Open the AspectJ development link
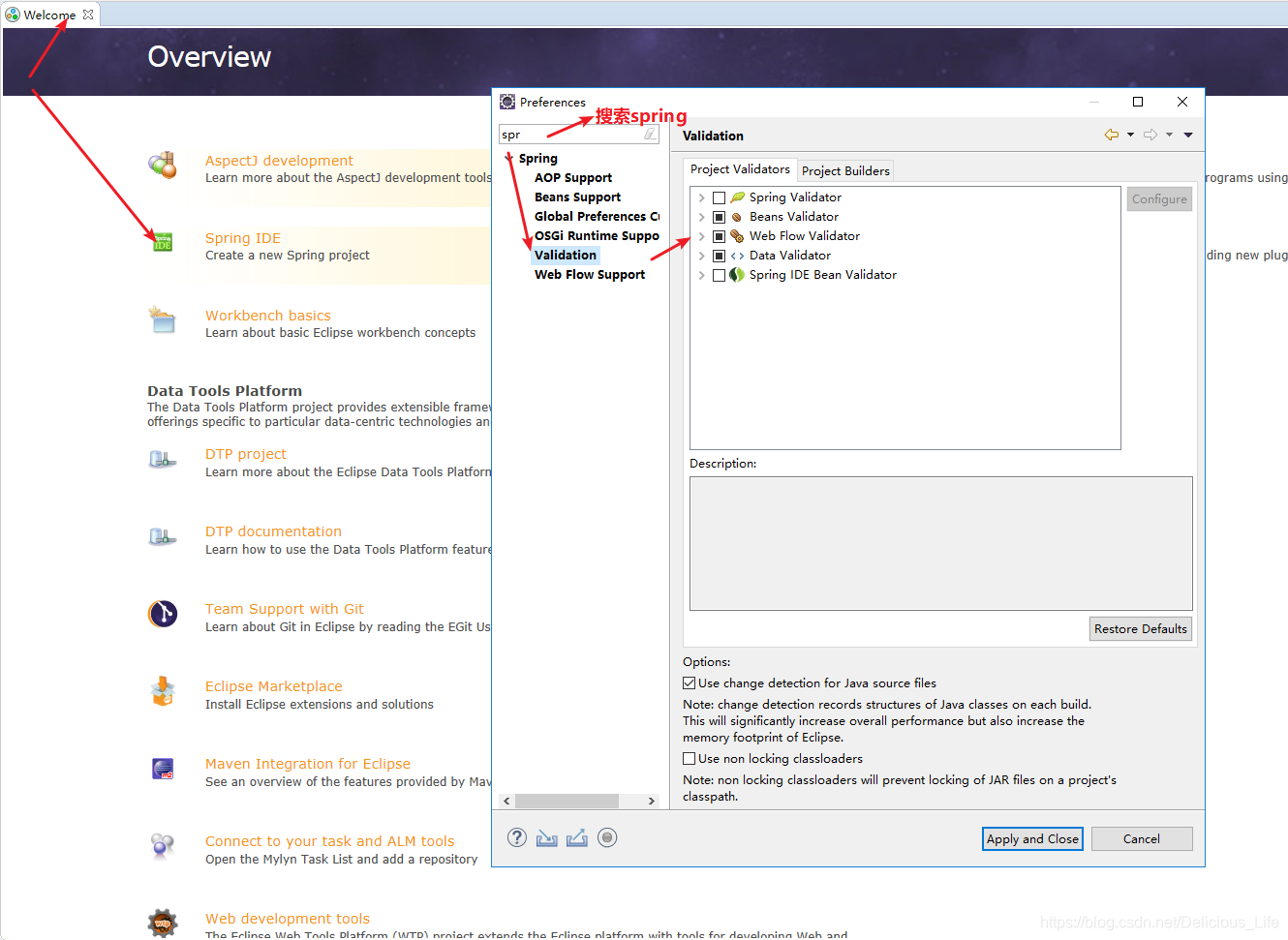This screenshot has height=940, width=1288. point(279,161)
